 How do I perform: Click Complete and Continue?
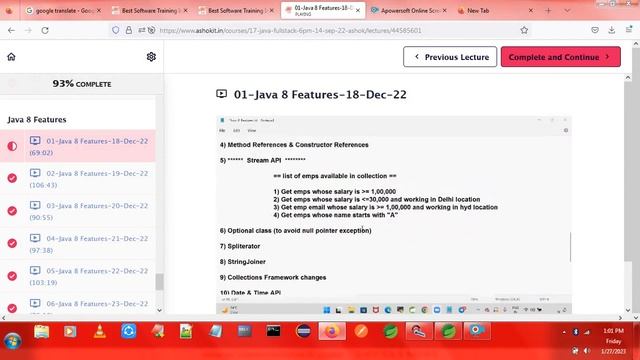point(560,57)
